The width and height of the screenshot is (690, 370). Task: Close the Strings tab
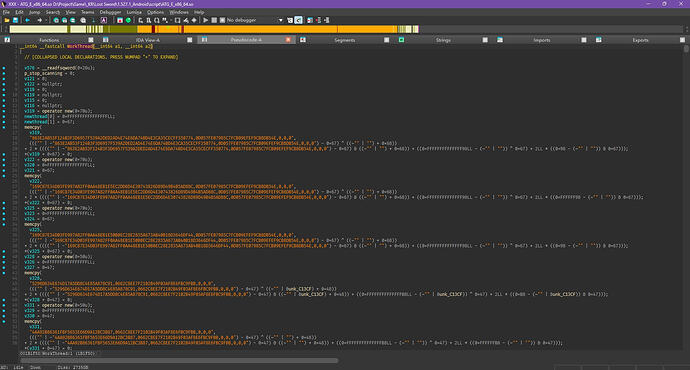(485, 40)
